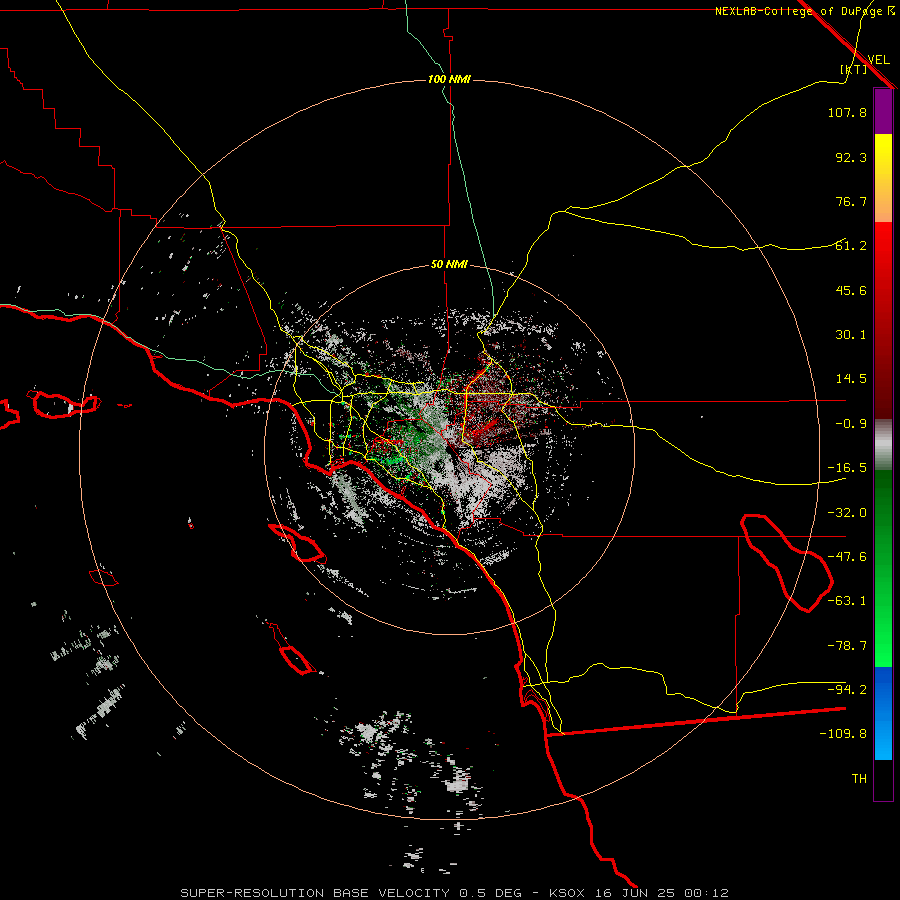Click the 100 NMI range ring label

[449, 79]
